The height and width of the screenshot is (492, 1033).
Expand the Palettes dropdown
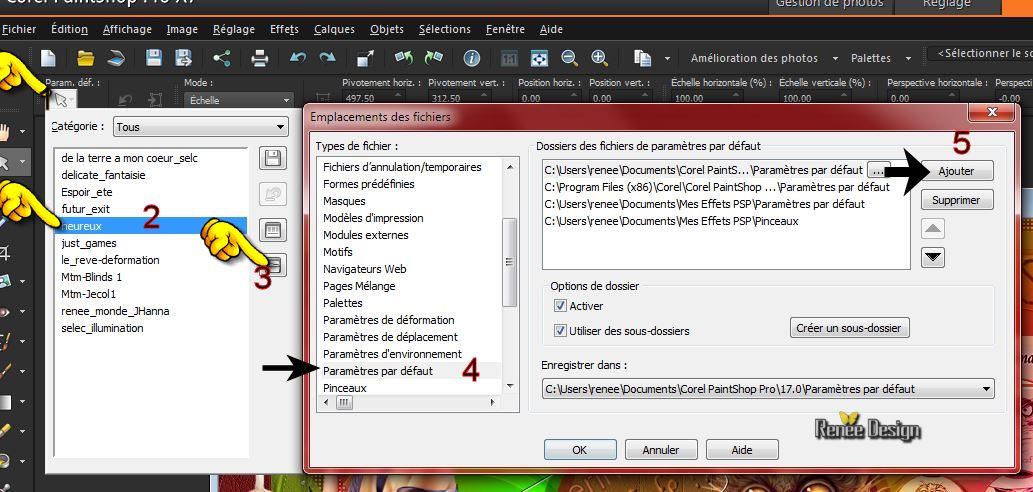[908, 59]
